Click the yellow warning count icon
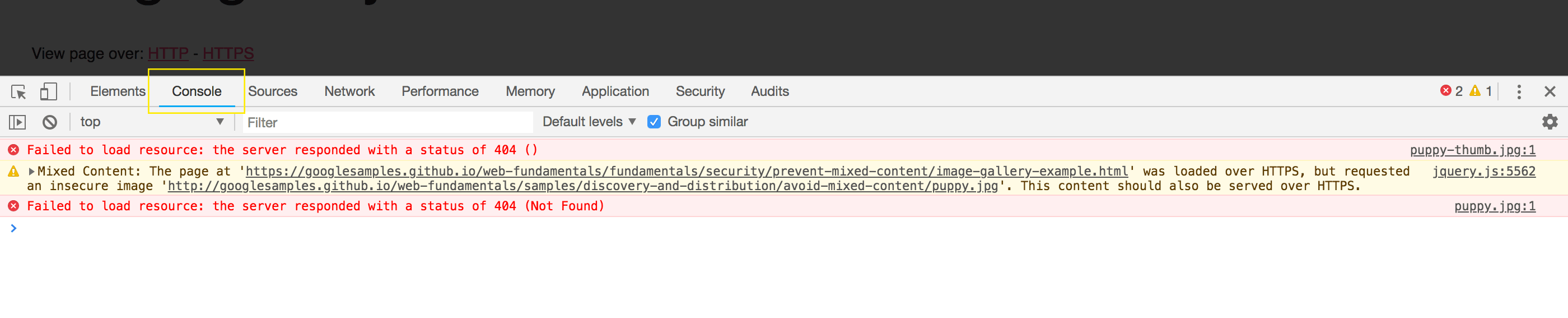Viewport: 1568px width, 318px height. [1475, 91]
